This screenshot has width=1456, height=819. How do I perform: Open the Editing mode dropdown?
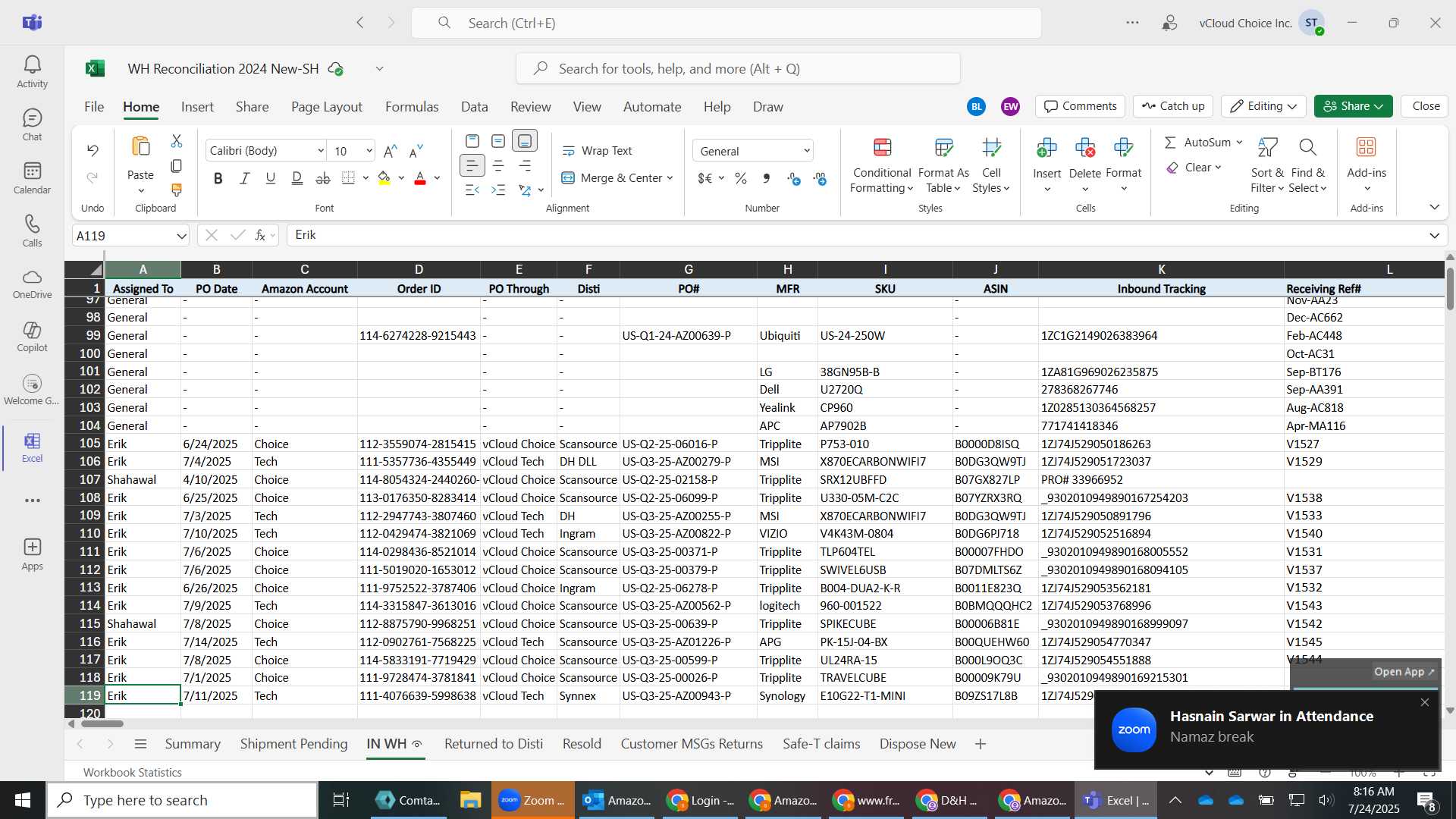click(1263, 106)
